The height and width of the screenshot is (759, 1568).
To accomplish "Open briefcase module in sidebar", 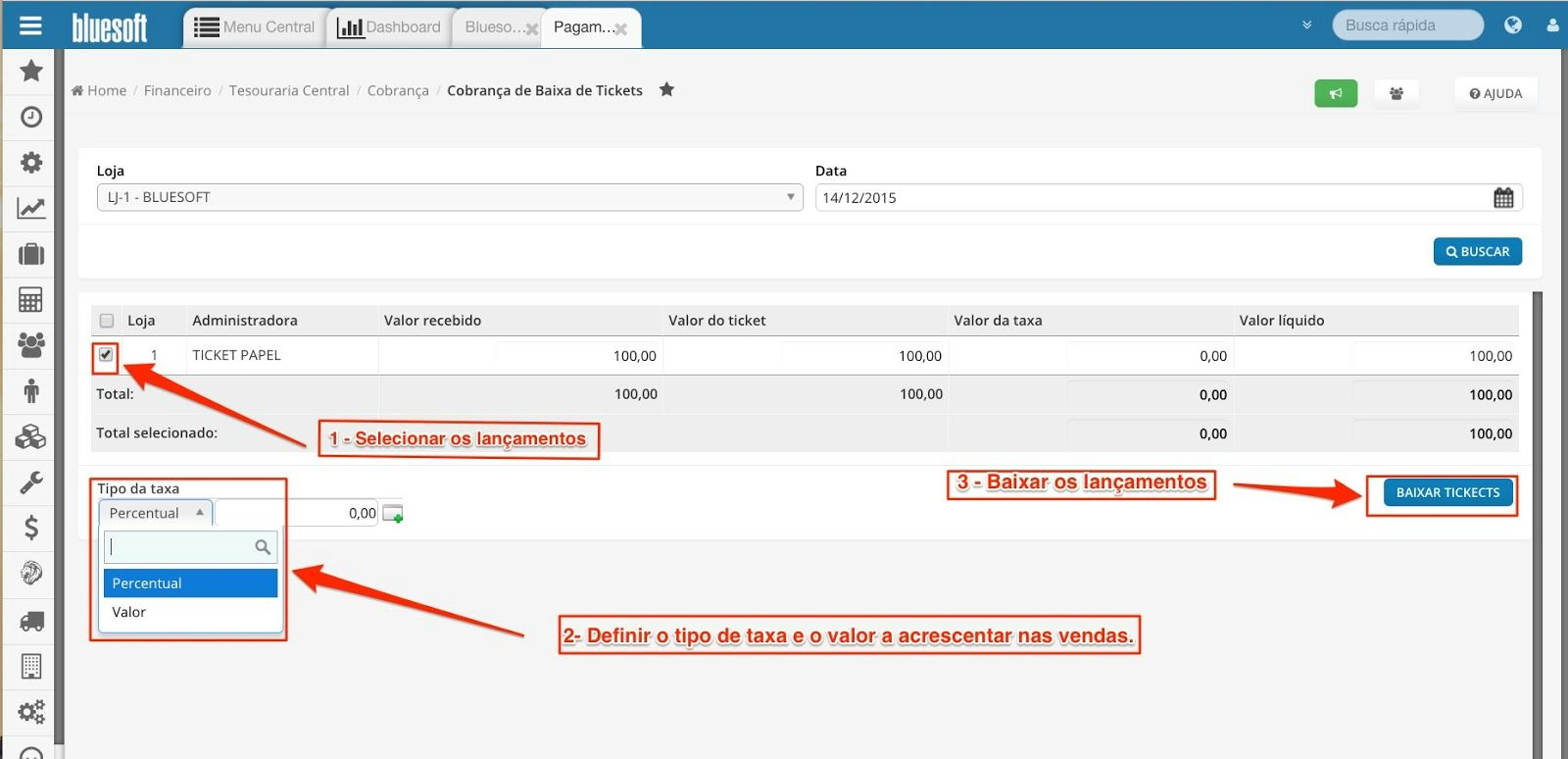I will (31, 254).
